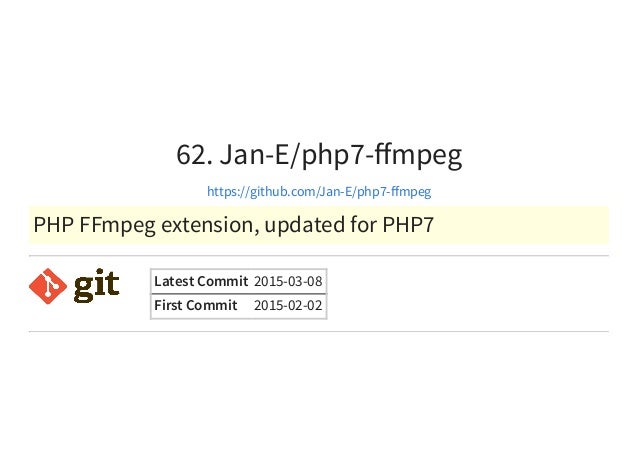This screenshot has width=638, height=465.
Task: Select the 2015-03-08 latest commit date
Action: pyautogui.click(x=288, y=282)
